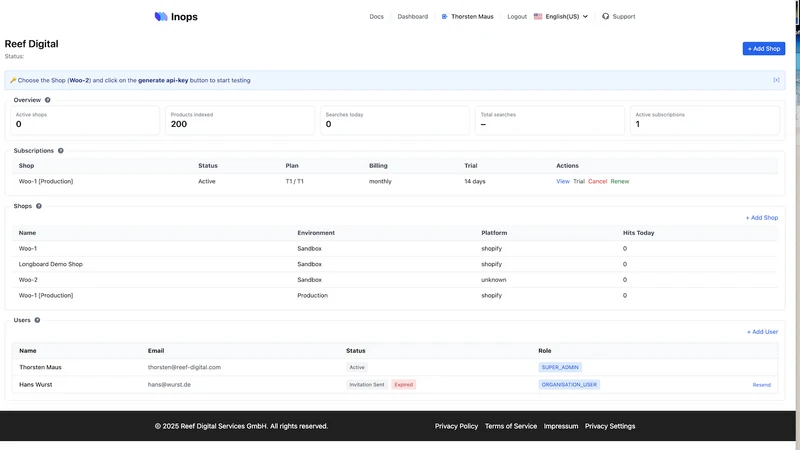Screen dimensions: 800x450
Task: Click the 14 days trial value
Action: click(475, 181)
